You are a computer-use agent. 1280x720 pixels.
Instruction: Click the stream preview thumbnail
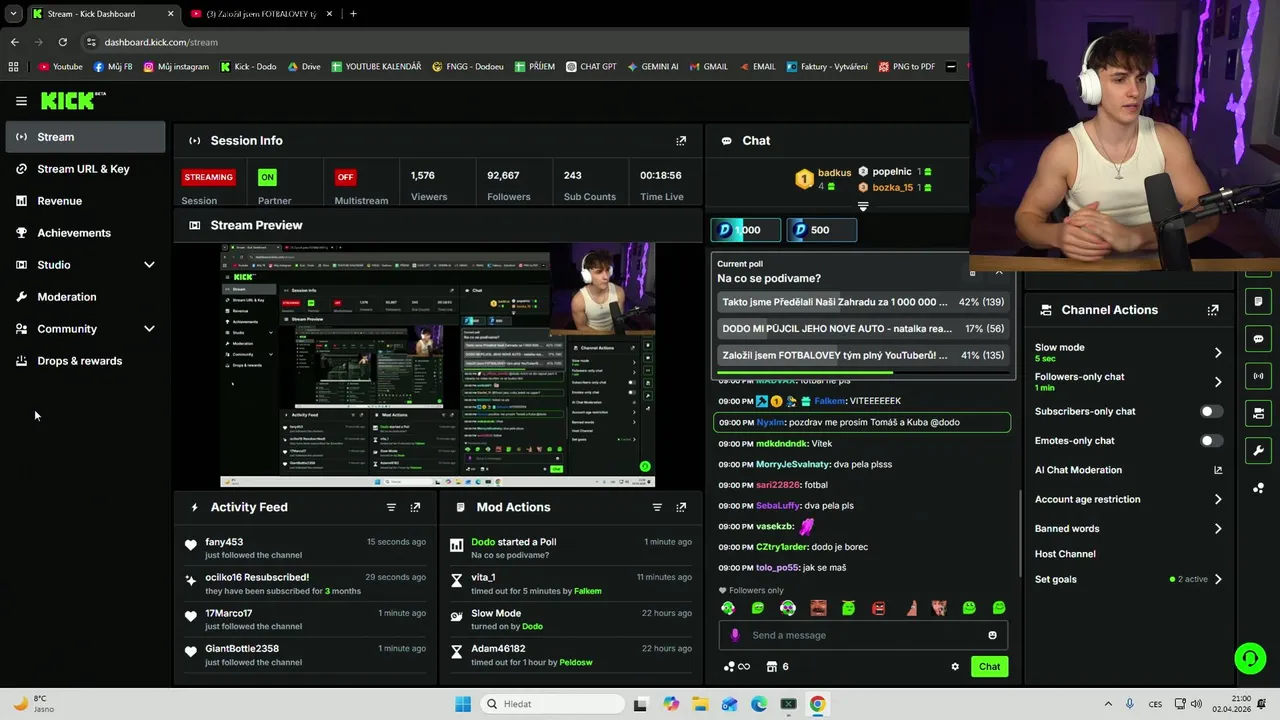click(x=437, y=365)
